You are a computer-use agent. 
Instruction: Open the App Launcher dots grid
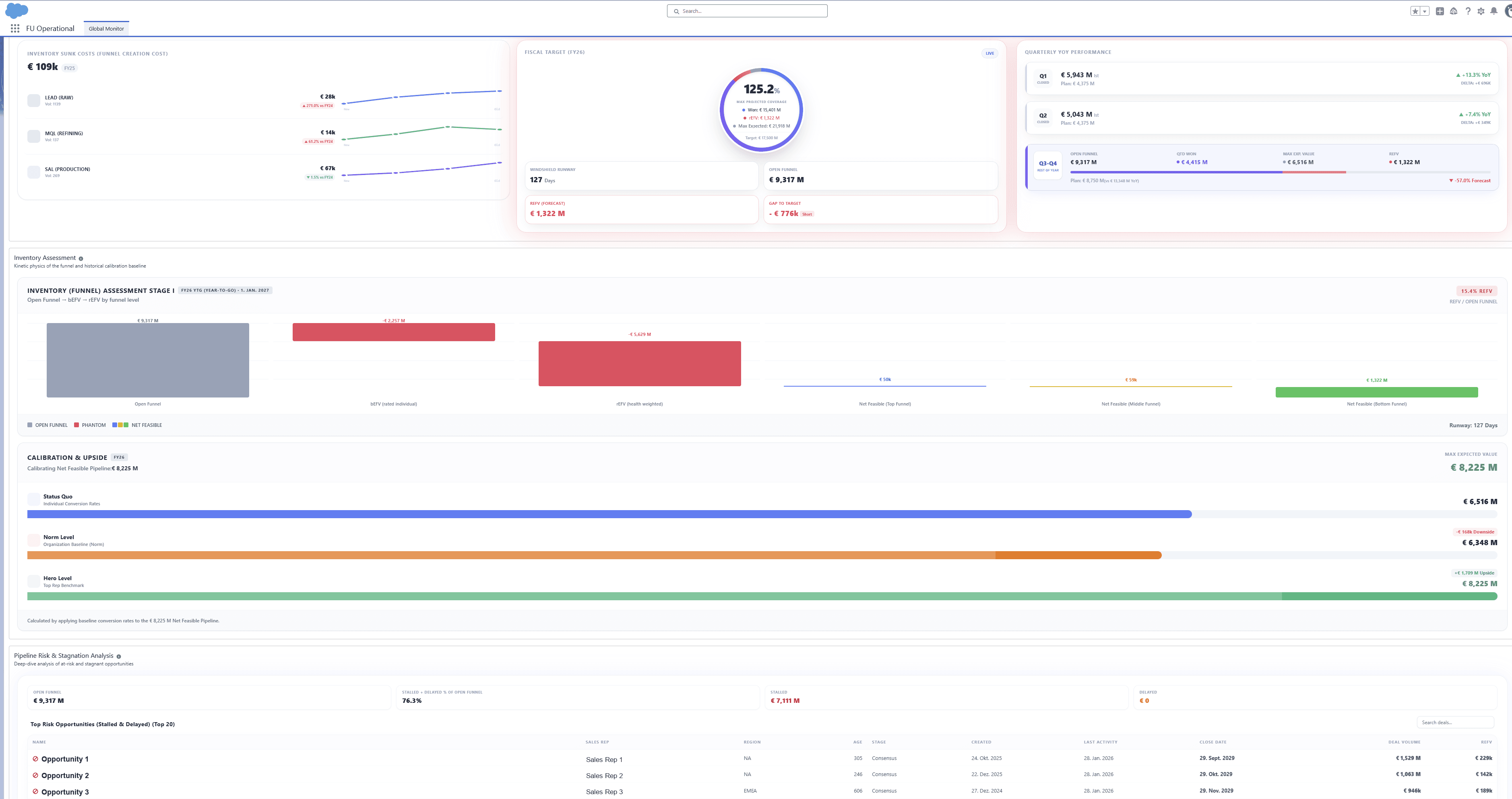(14, 28)
